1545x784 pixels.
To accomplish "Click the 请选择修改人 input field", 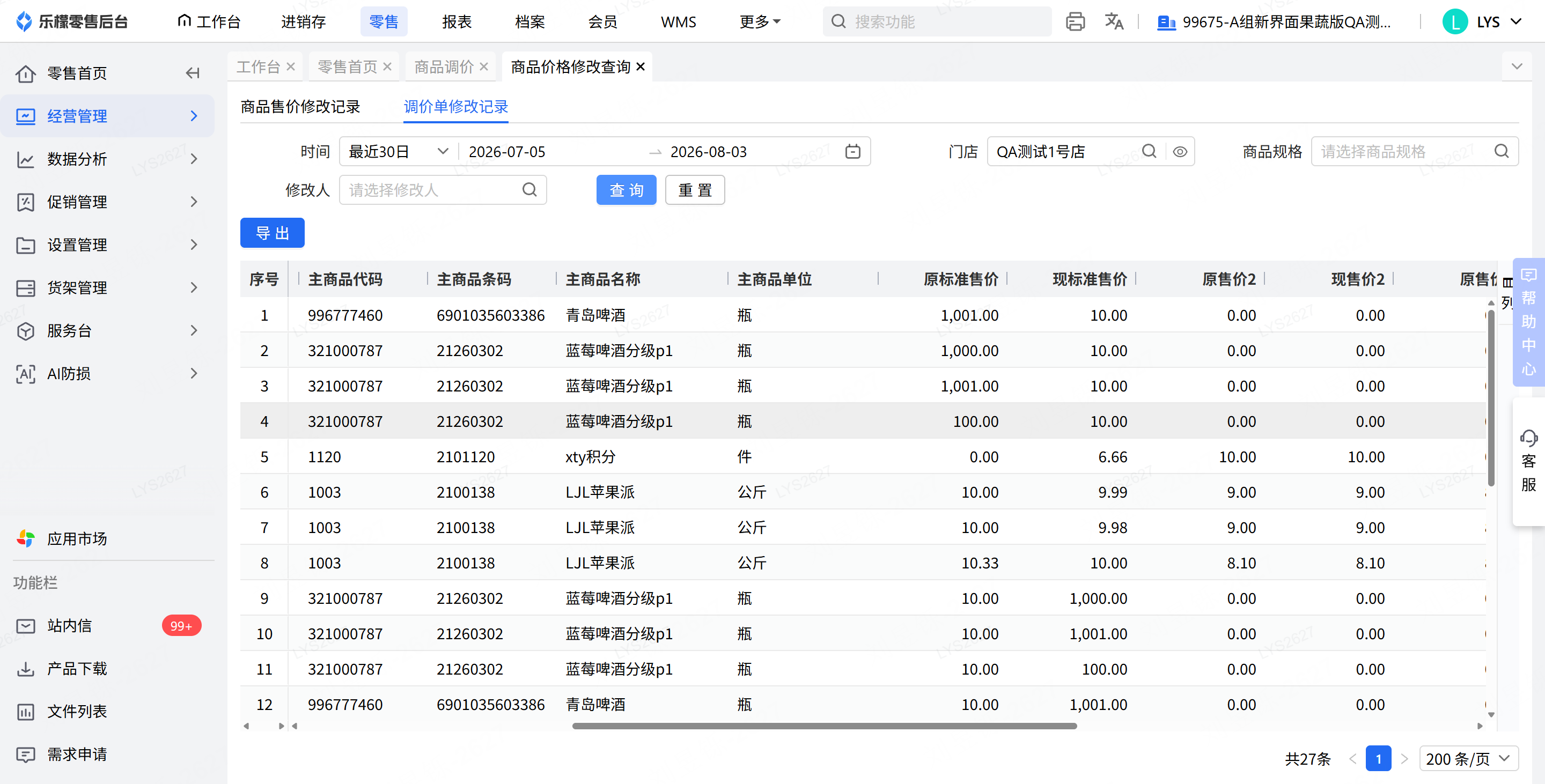I will coord(443,190).
